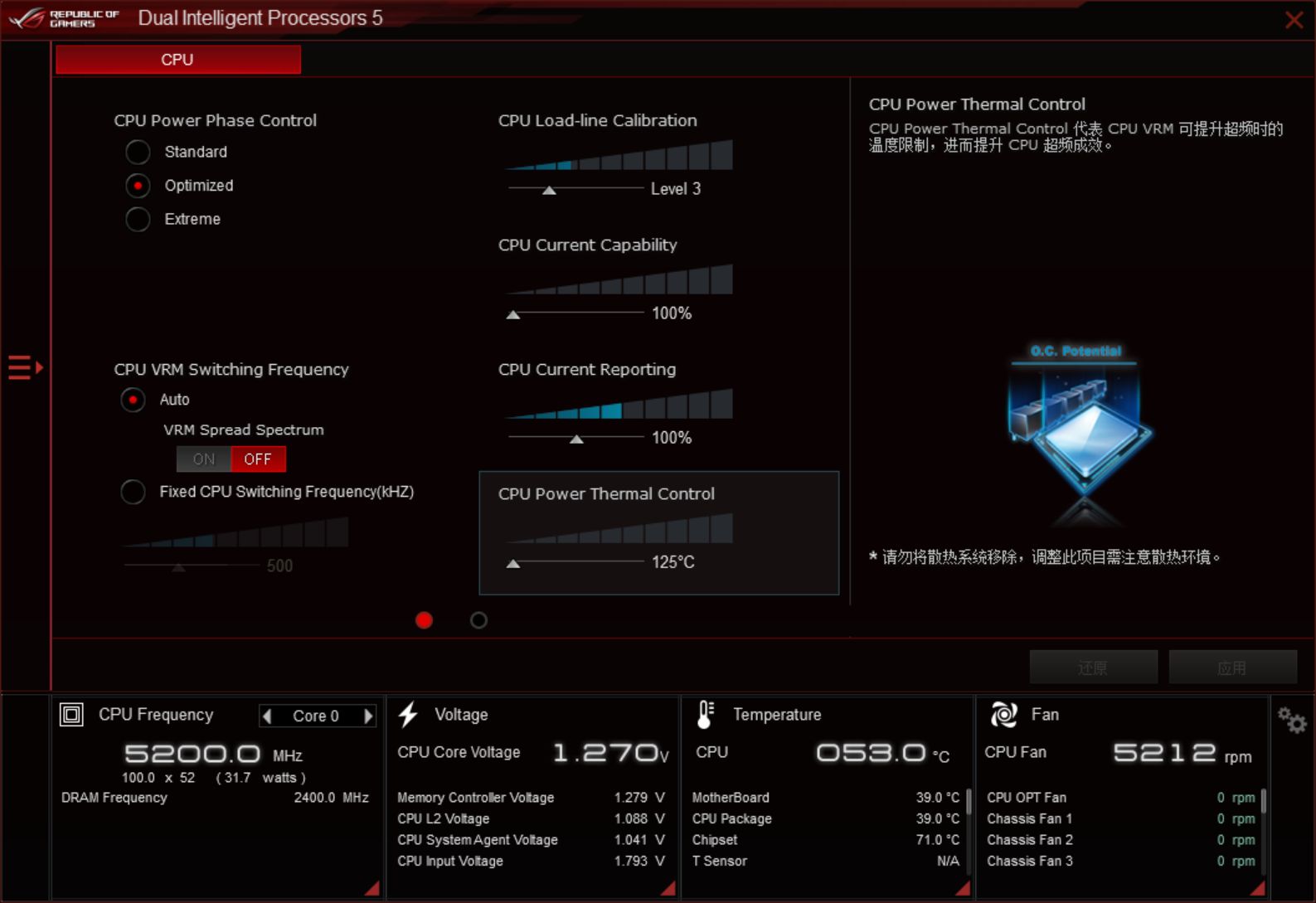Turn VRM Spread Spectrum ON
The image size is (1316, 903).
click(x=204, y=459)
